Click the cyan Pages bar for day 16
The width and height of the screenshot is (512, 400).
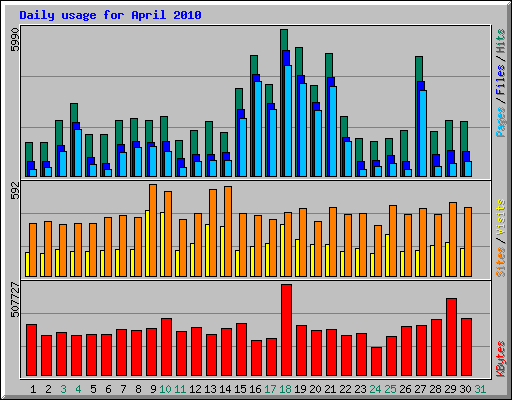coord(258,129)
